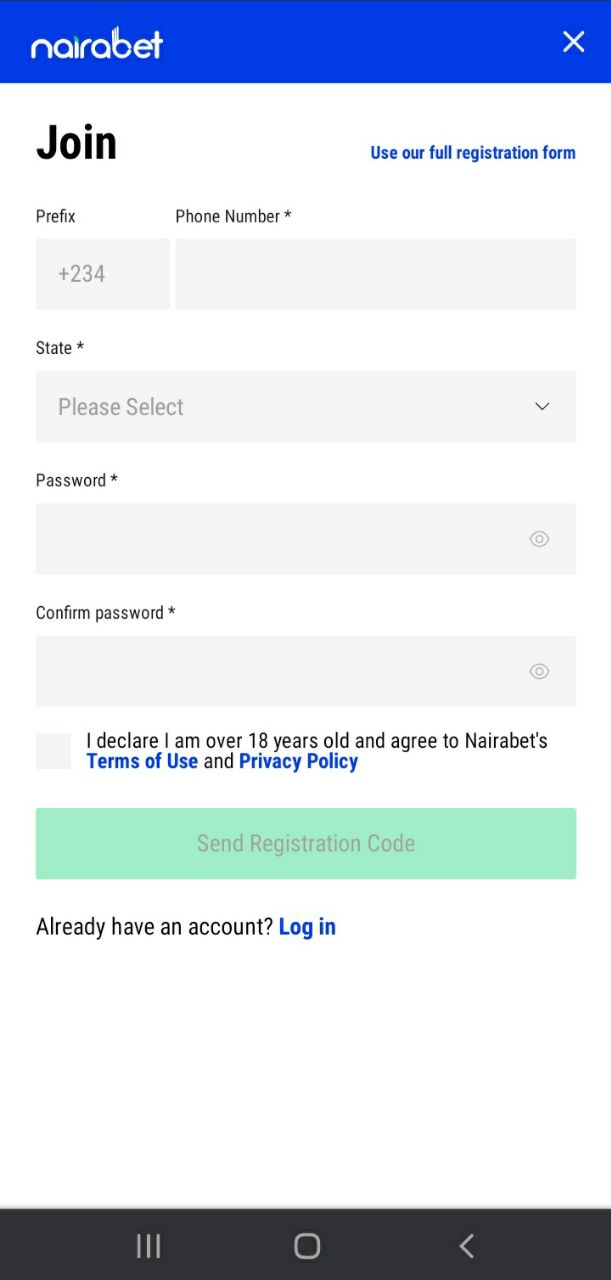Check the over 18 declaration checkbox
Viewport: 611px width, 1280px height.
[x=54, y=751]
